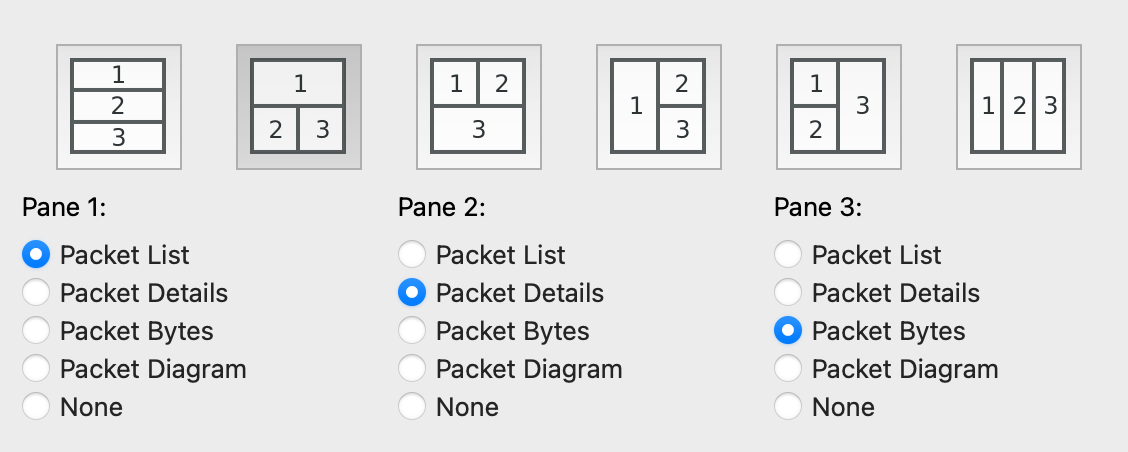Select Packet List for Pane 2
Viewport: 1128px width, 452px height.
click(412, 255)
